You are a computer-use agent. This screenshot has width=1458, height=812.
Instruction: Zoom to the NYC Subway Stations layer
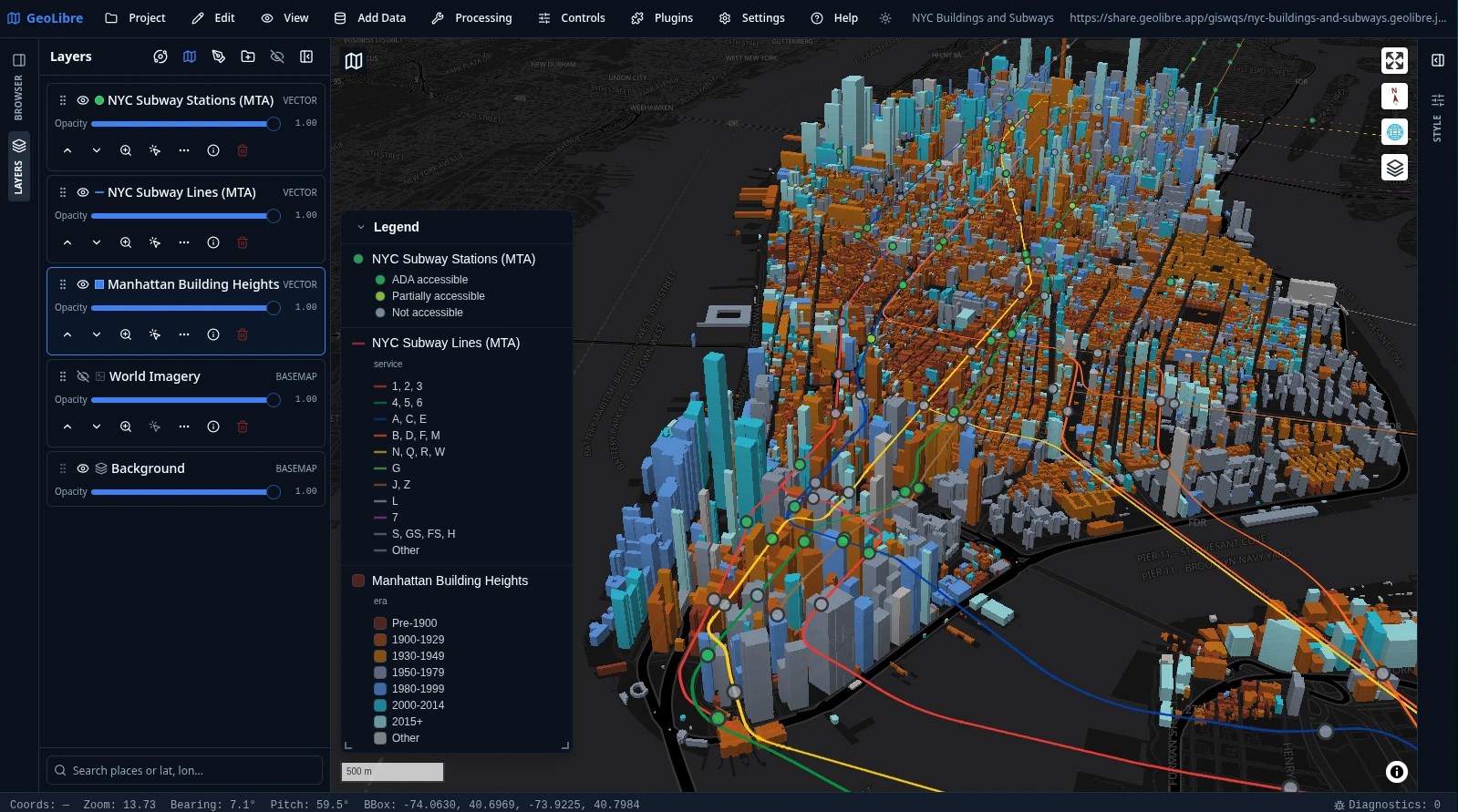click(126, 150)
